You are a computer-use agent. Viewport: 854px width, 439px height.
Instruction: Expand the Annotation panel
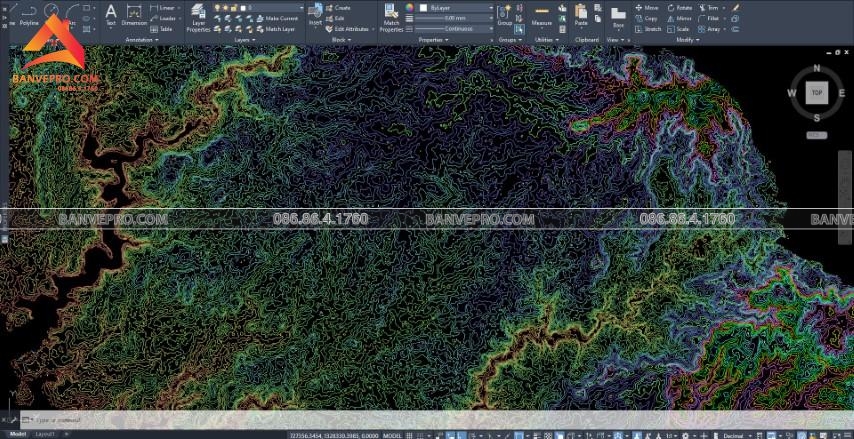(142, 40)
